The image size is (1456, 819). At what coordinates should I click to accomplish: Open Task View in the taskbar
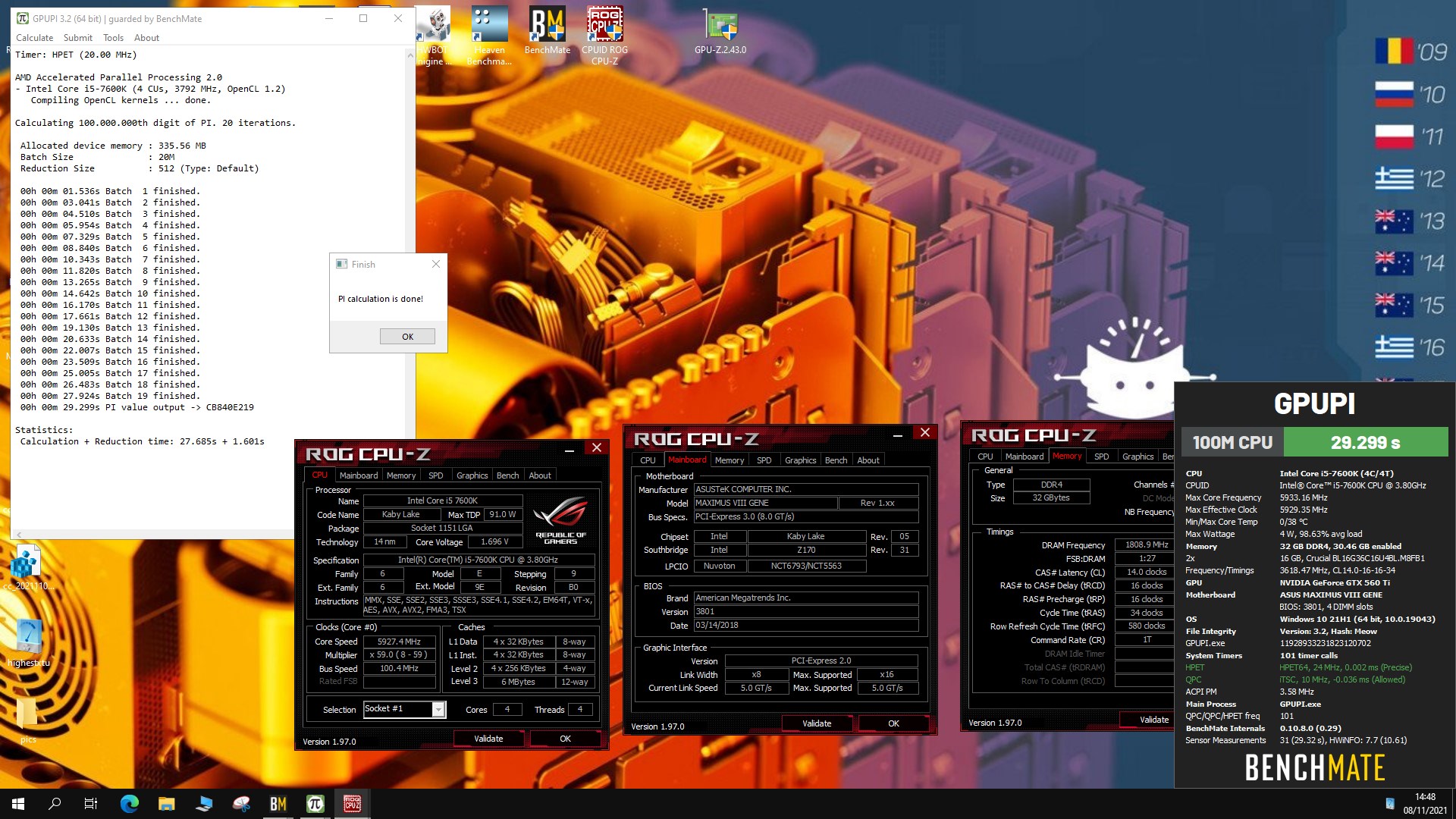91,804
